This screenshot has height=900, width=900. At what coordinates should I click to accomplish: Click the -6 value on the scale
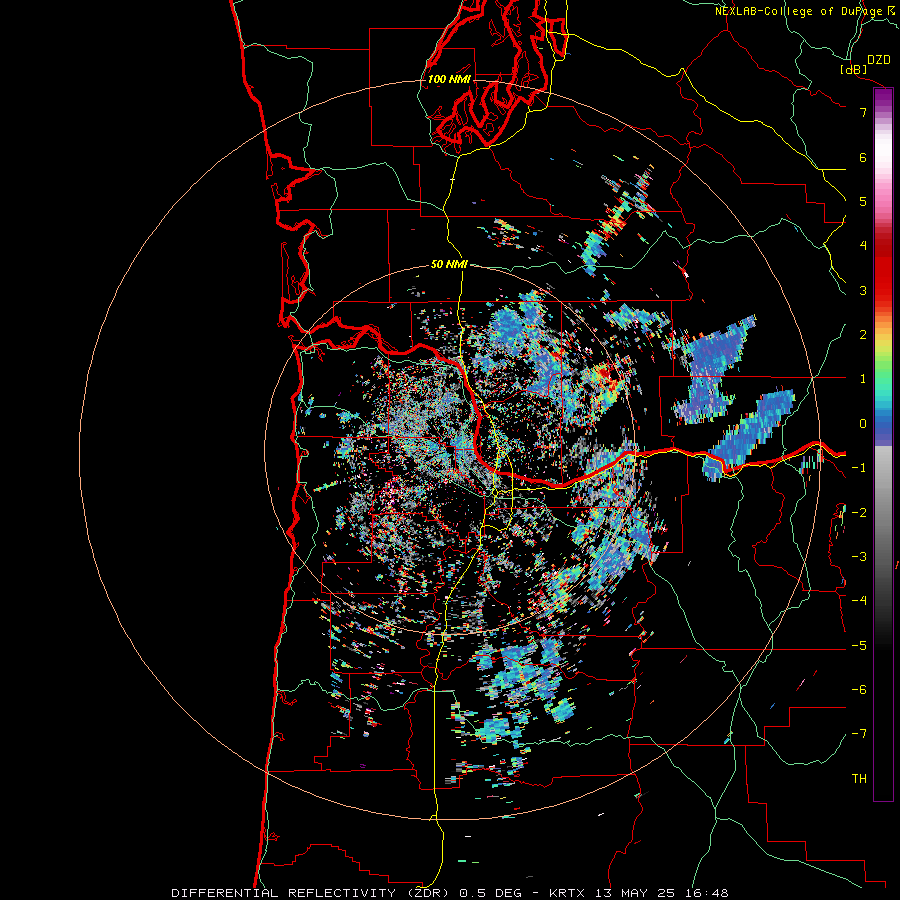coord(859,690)
